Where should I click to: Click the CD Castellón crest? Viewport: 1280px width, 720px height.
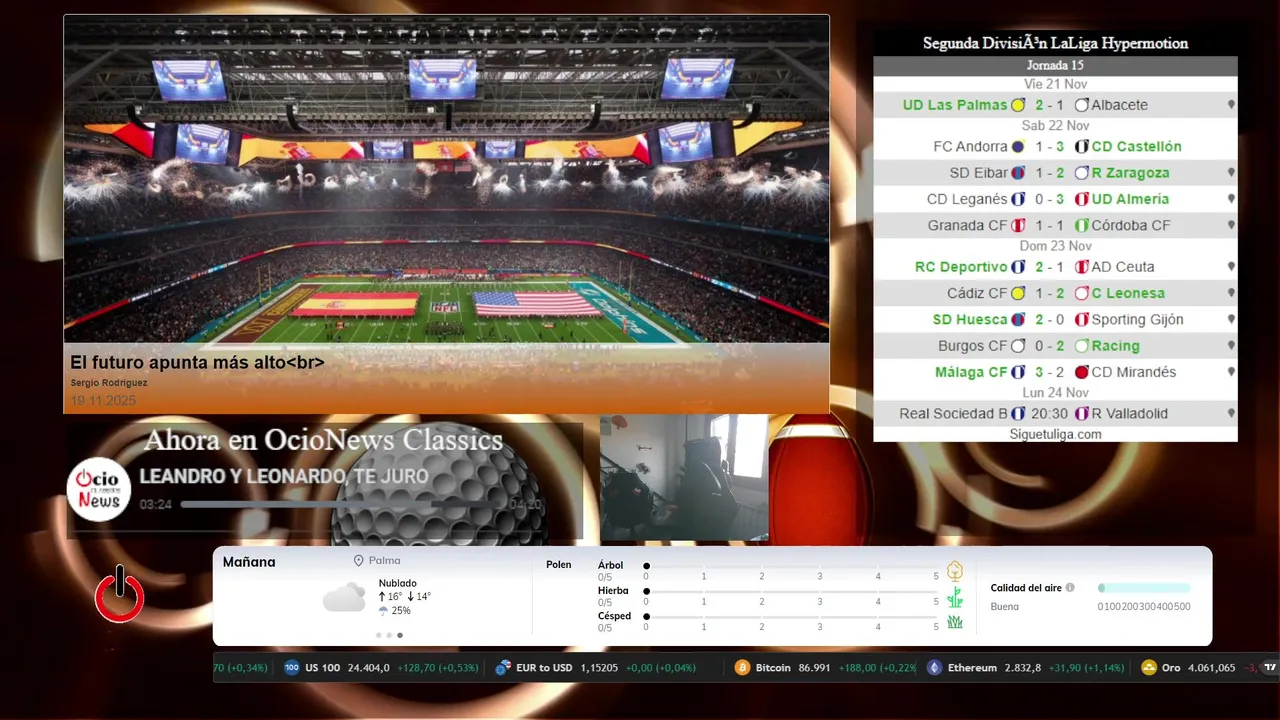tap(1081, 146)
